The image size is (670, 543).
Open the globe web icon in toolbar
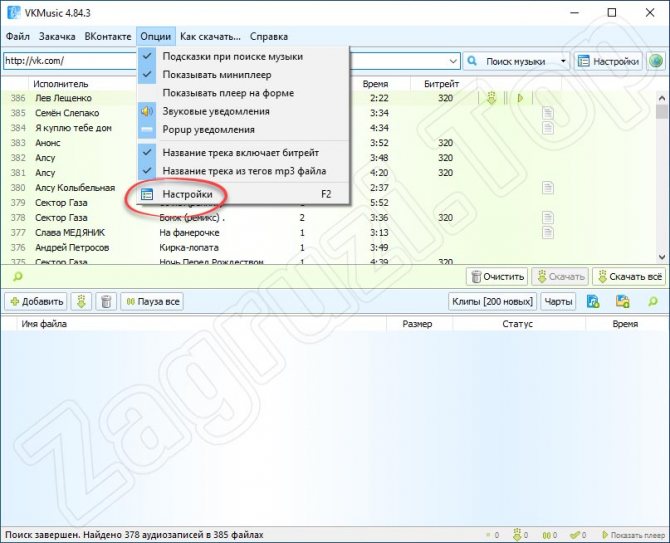tap(656, 62)
